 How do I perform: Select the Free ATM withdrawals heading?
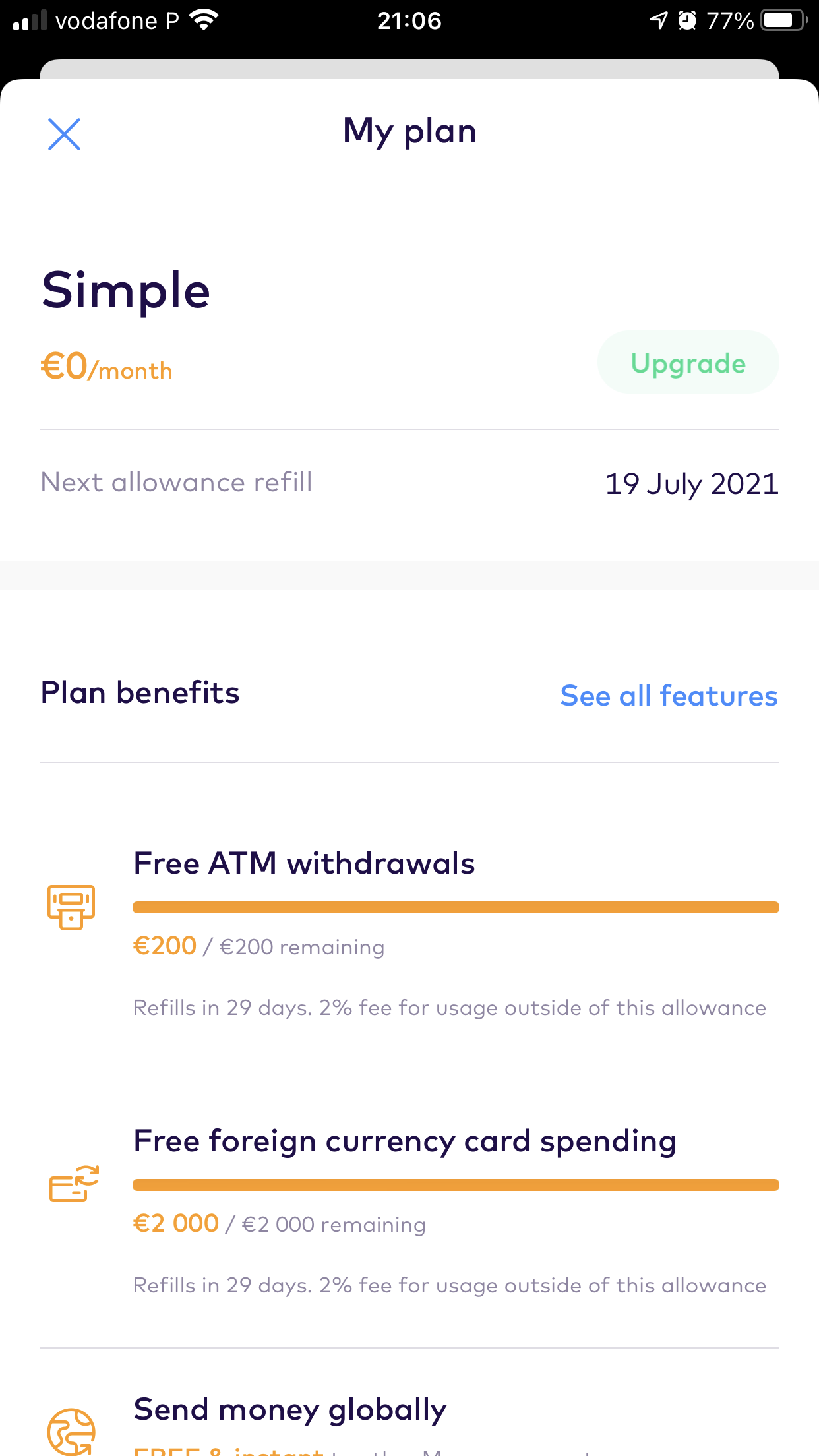(304, 863)
